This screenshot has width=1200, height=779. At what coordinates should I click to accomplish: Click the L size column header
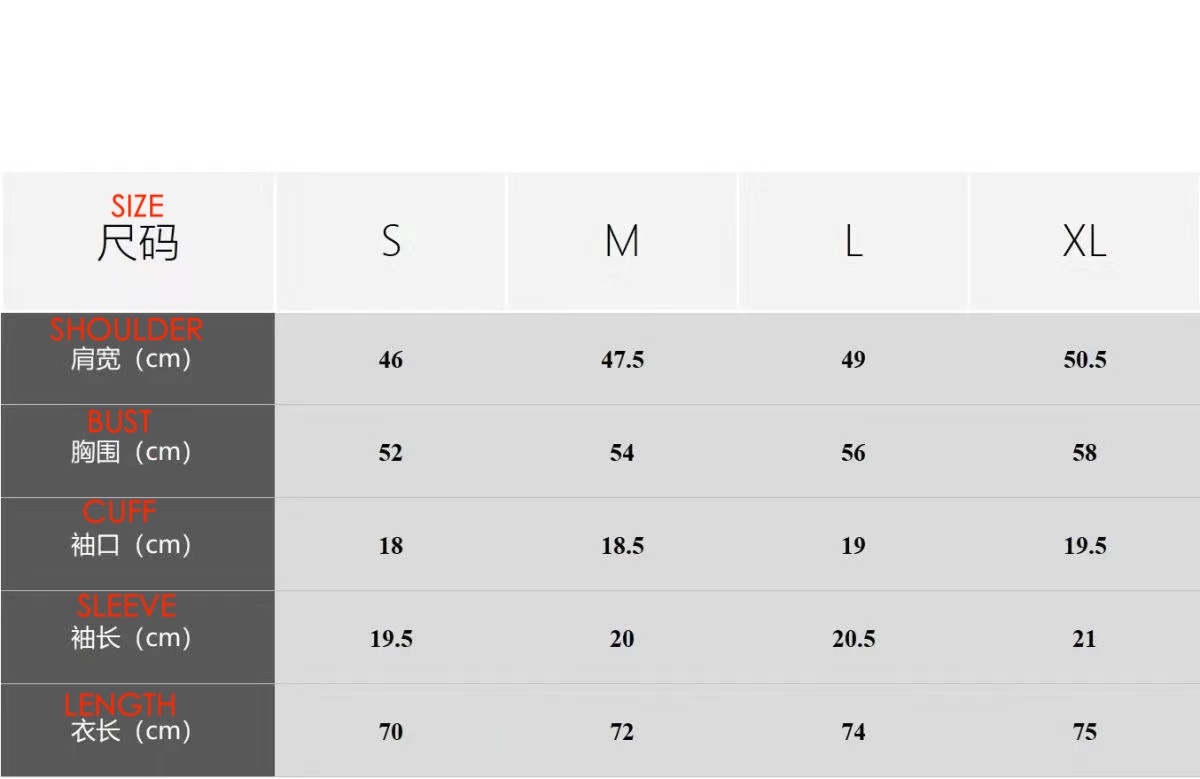853,241
